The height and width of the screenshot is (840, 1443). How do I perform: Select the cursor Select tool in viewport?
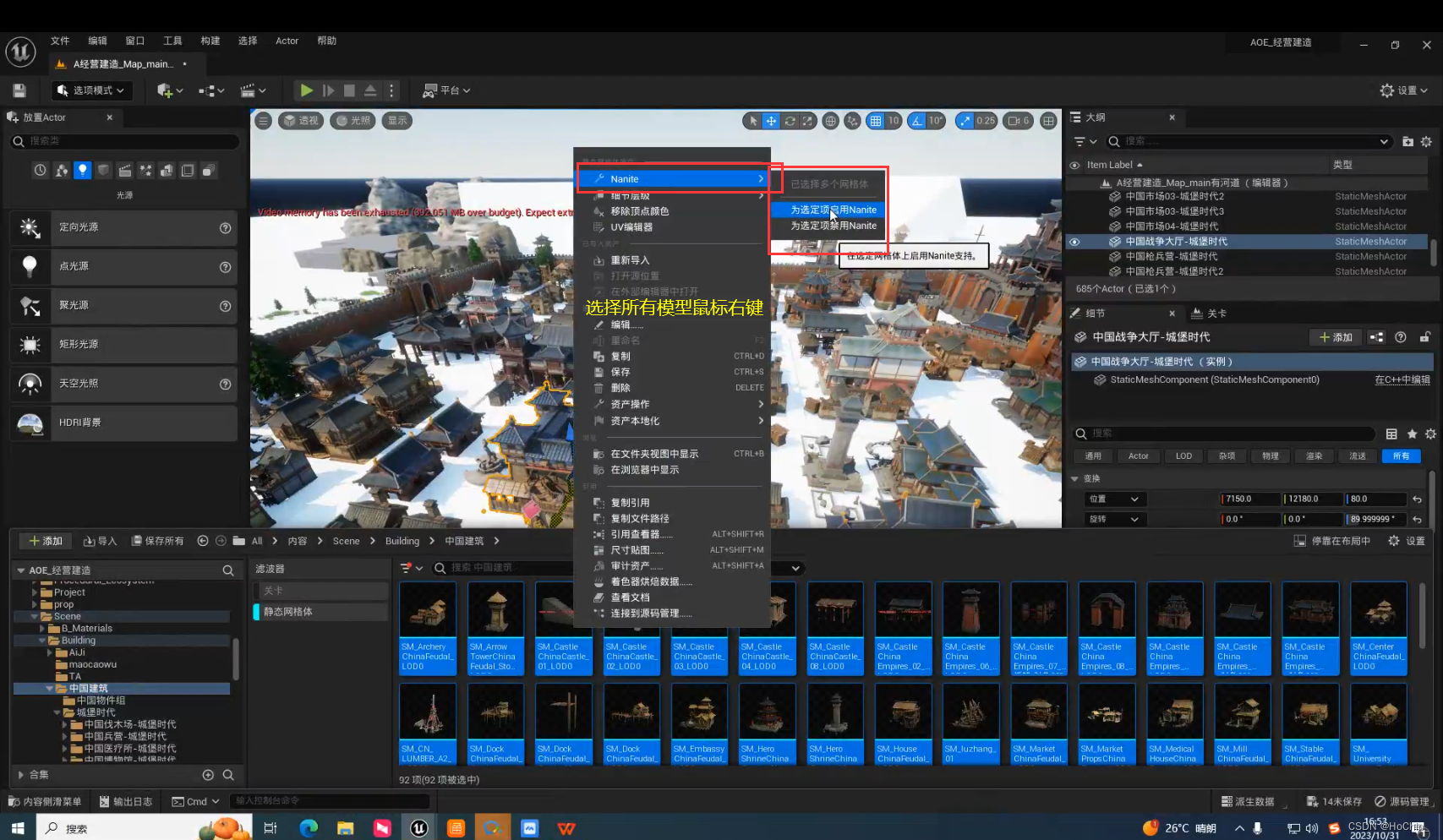(x=752, y=121)
